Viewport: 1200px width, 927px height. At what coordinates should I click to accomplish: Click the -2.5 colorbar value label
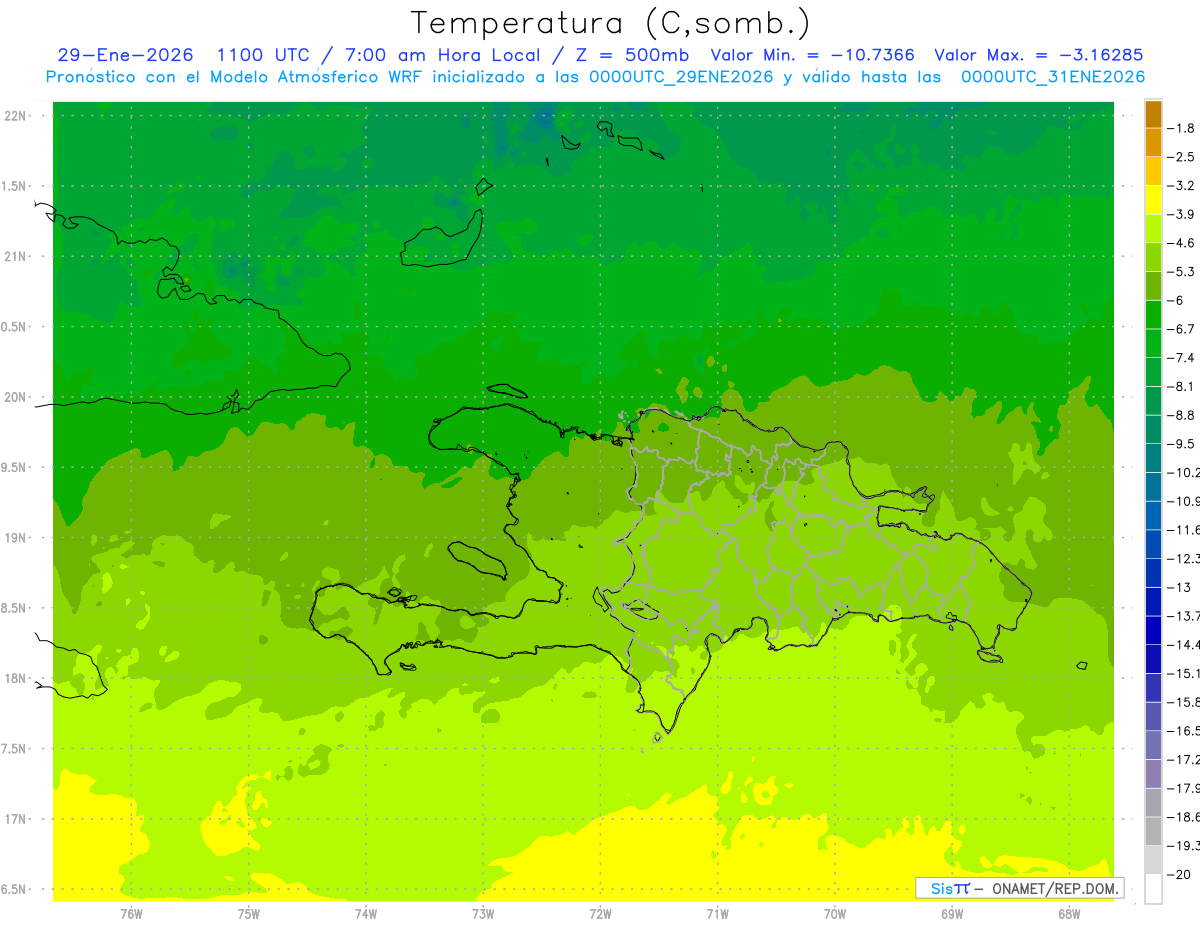[x=1181, y=157]
